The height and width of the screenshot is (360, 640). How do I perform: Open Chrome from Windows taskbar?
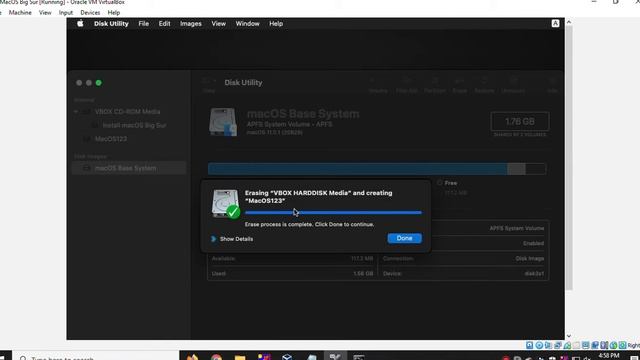click(x=216, y=357)
